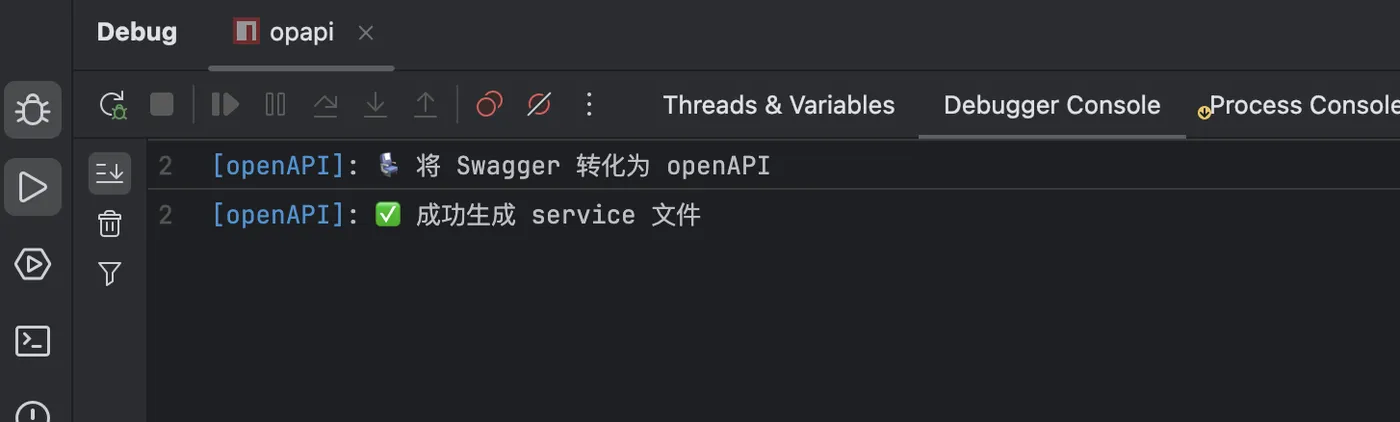
Task: Select the Debugger Console tab
Action: (1052, 105)
